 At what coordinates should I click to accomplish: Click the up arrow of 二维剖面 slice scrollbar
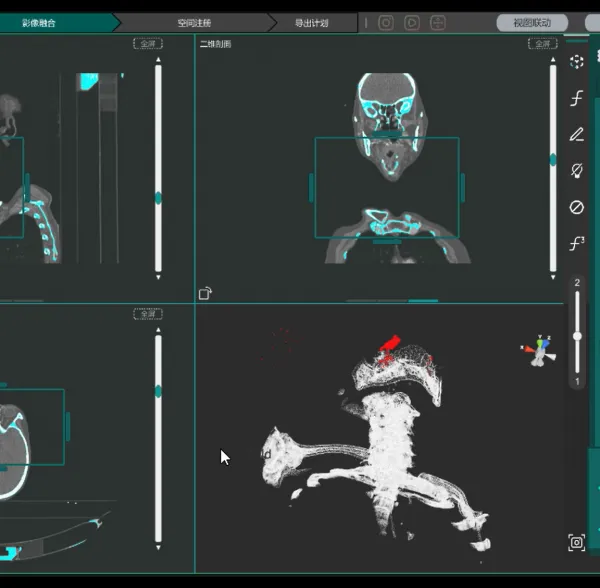pyautogui.click(x=553, y=60)
